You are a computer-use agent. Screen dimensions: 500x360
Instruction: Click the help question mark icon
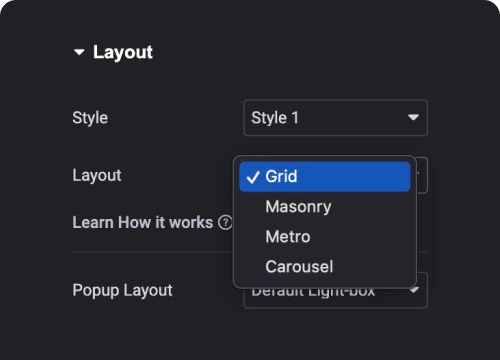[225, 223]
